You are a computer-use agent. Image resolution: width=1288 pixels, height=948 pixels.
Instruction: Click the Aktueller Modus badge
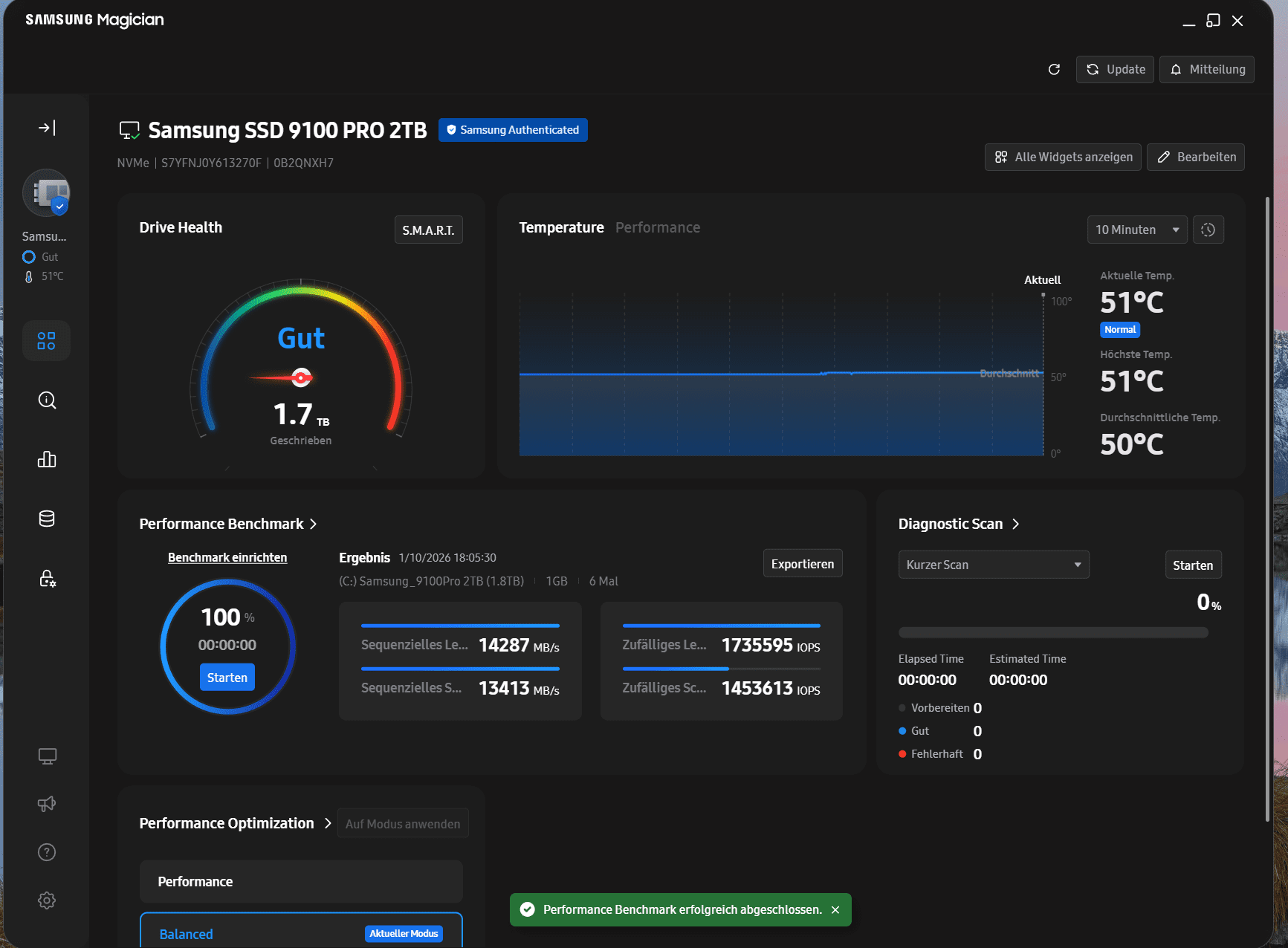point(404,934)
